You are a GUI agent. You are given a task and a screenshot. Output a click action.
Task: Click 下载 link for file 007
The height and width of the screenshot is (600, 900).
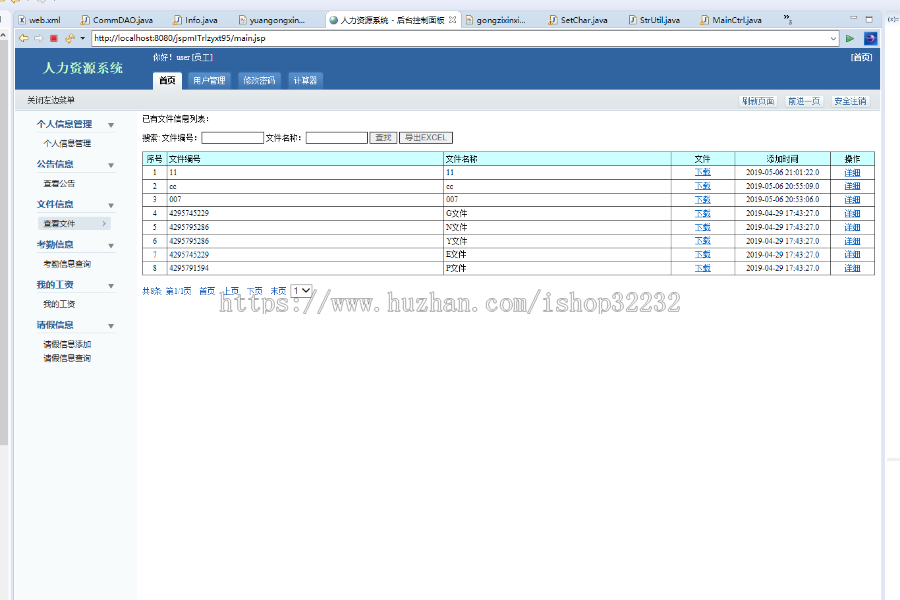(x=702, y=200)
